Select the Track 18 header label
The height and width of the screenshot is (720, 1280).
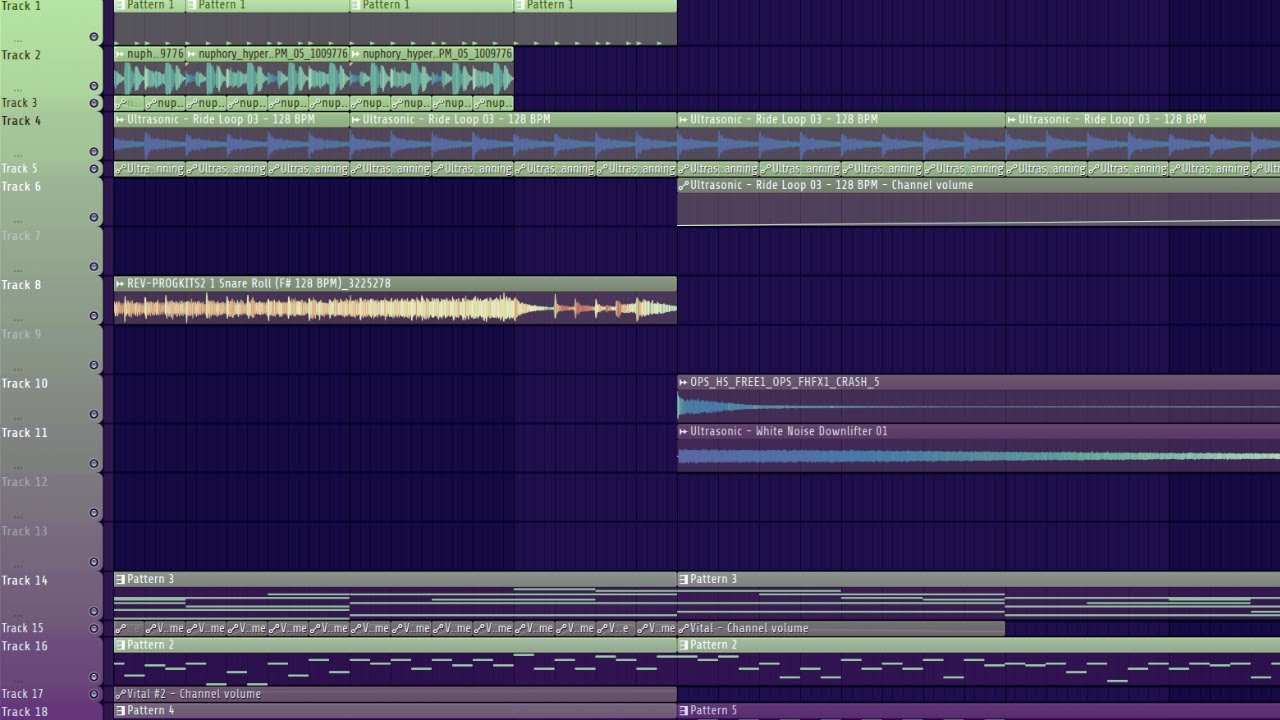click(24, 712)
